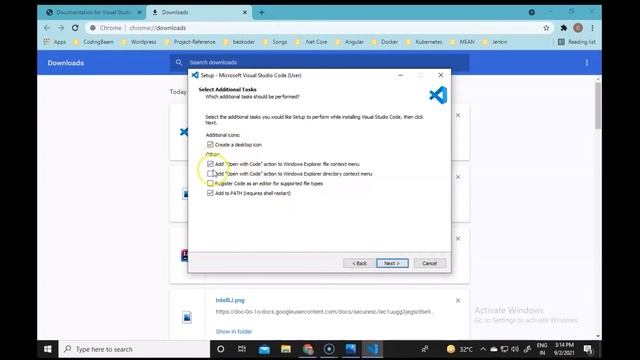Open Chrome three-dot menu
Image resolution: width=640 pixels, height=360 pixels.
tap(592, 28)
